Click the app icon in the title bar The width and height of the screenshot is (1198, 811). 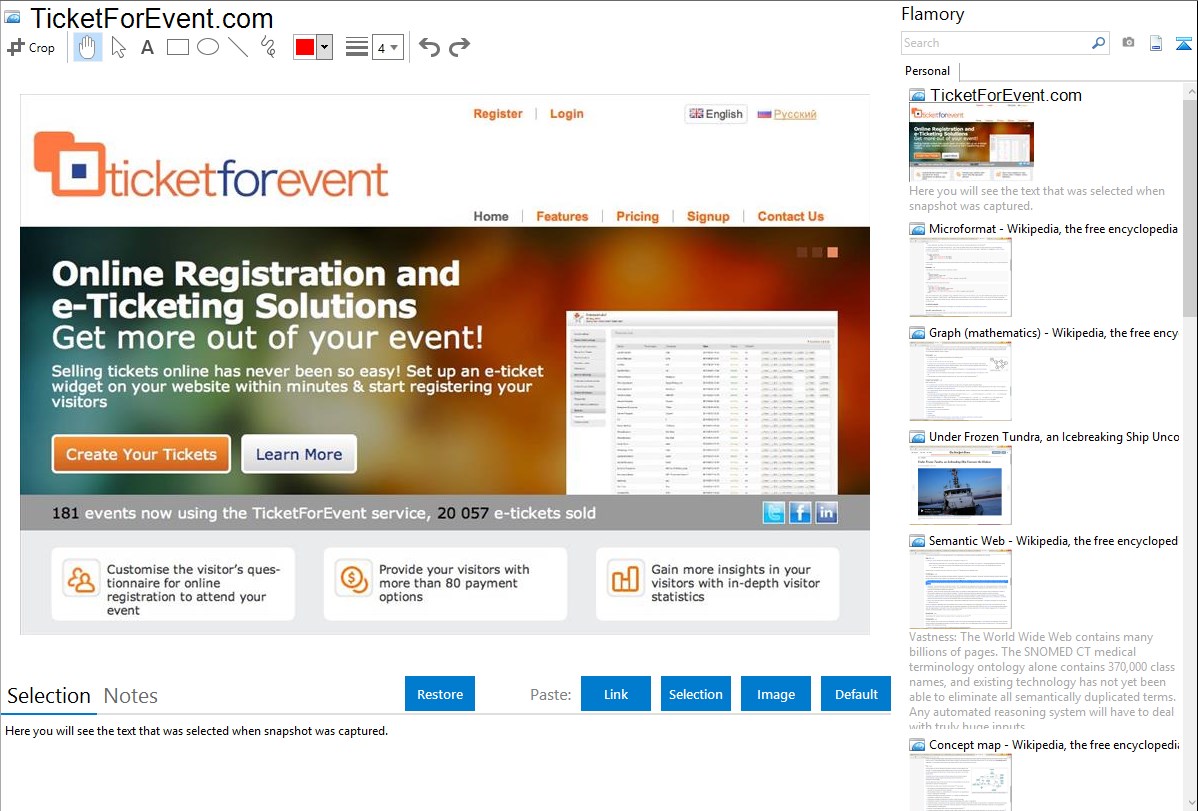12,17
